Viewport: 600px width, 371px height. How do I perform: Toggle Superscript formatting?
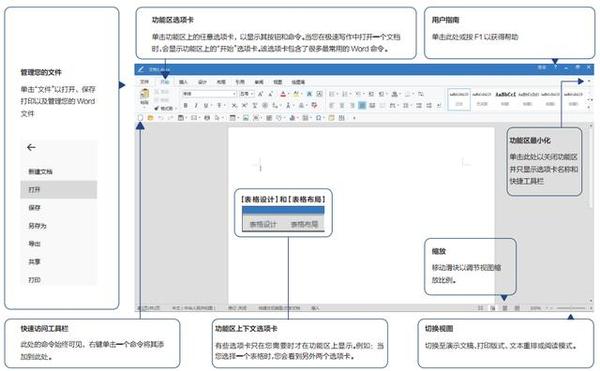(x=245, y=105)
